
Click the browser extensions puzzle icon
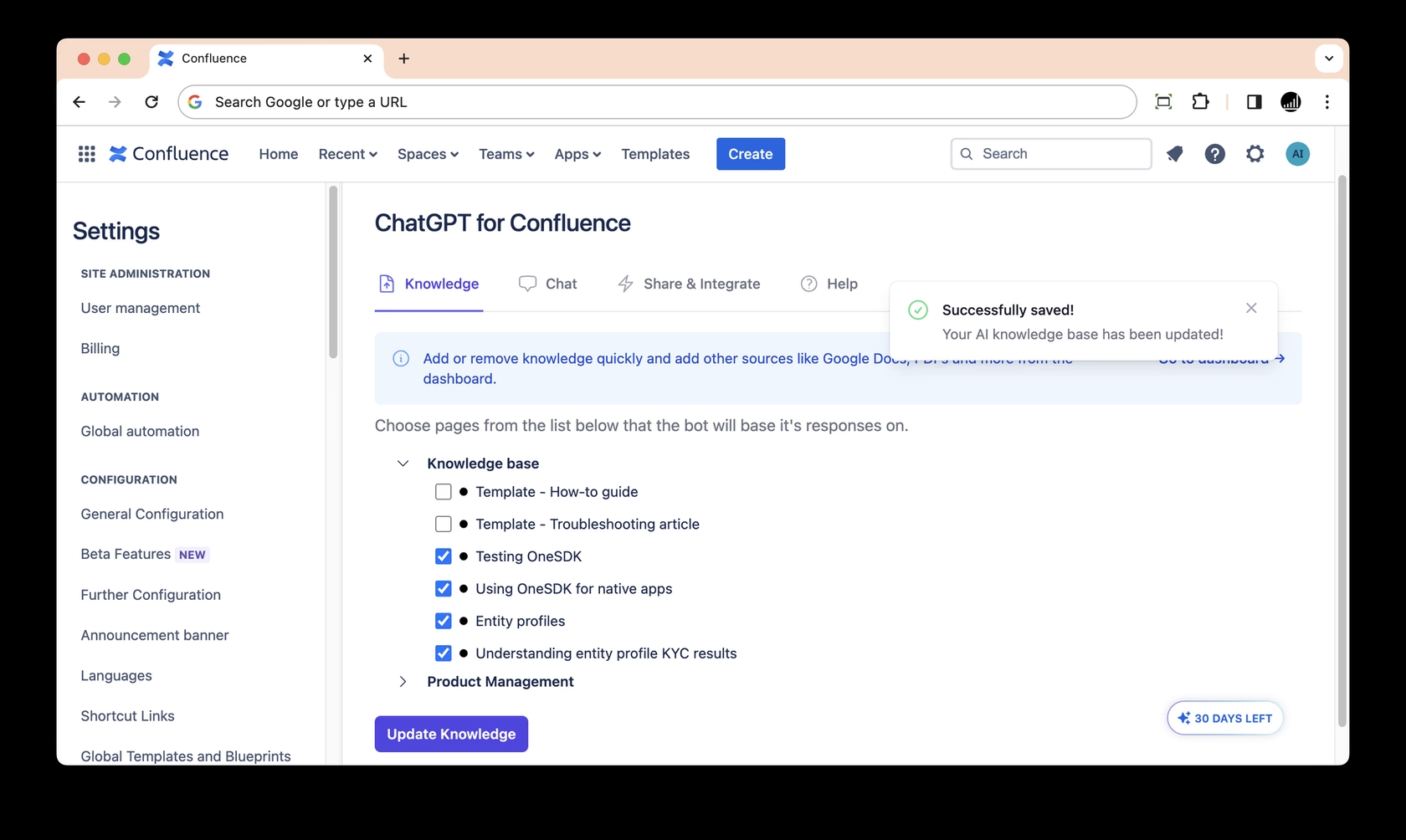pyautogui.click(x=1200, y=102)
